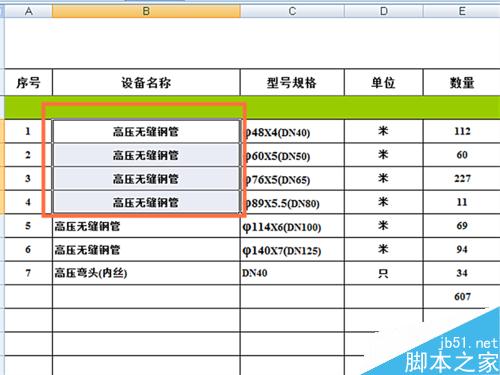Click the DN40 spec cell
Screen dimensions: 500x375
point(292,273)
